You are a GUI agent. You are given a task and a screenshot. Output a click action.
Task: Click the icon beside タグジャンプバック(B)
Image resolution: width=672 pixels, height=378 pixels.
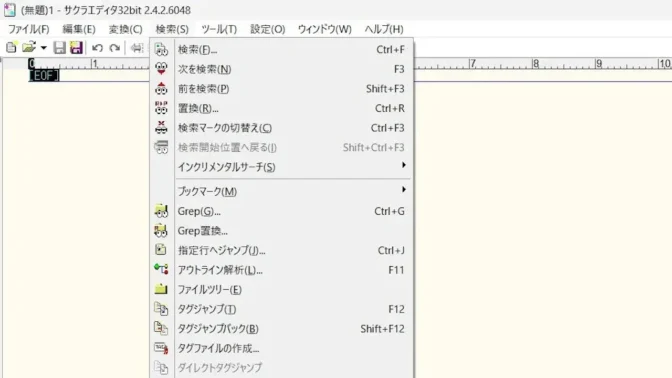pyautogui.click(x=161, y=328)
